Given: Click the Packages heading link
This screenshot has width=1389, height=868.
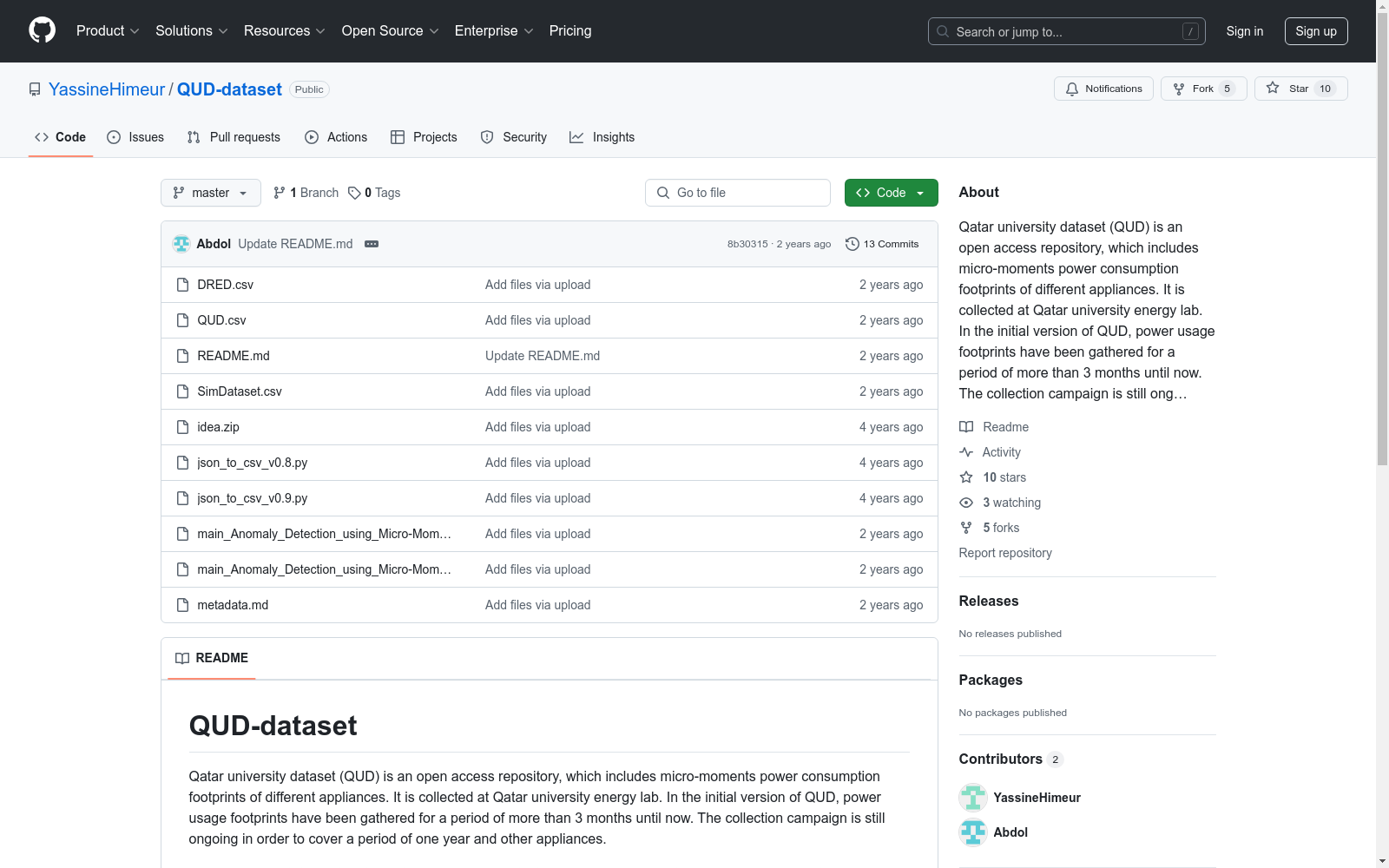Looking at the screenshot, I should coord(991,680).
